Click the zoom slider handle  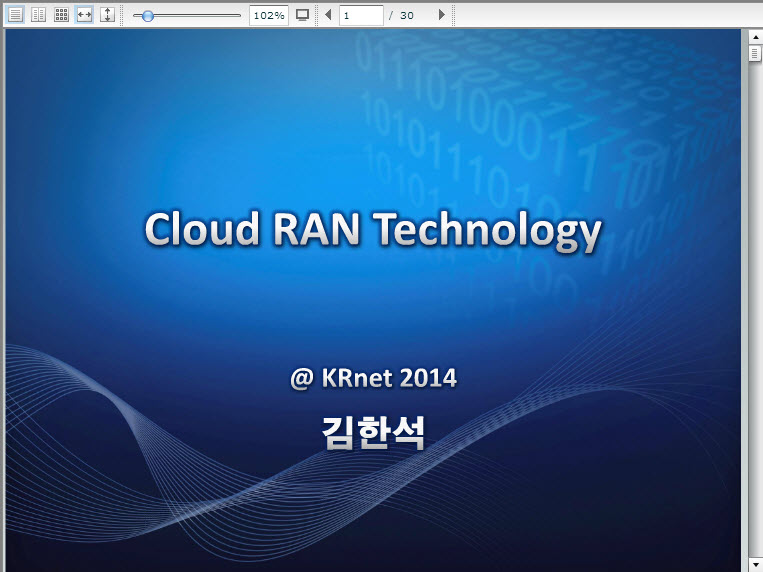point(147,16)
